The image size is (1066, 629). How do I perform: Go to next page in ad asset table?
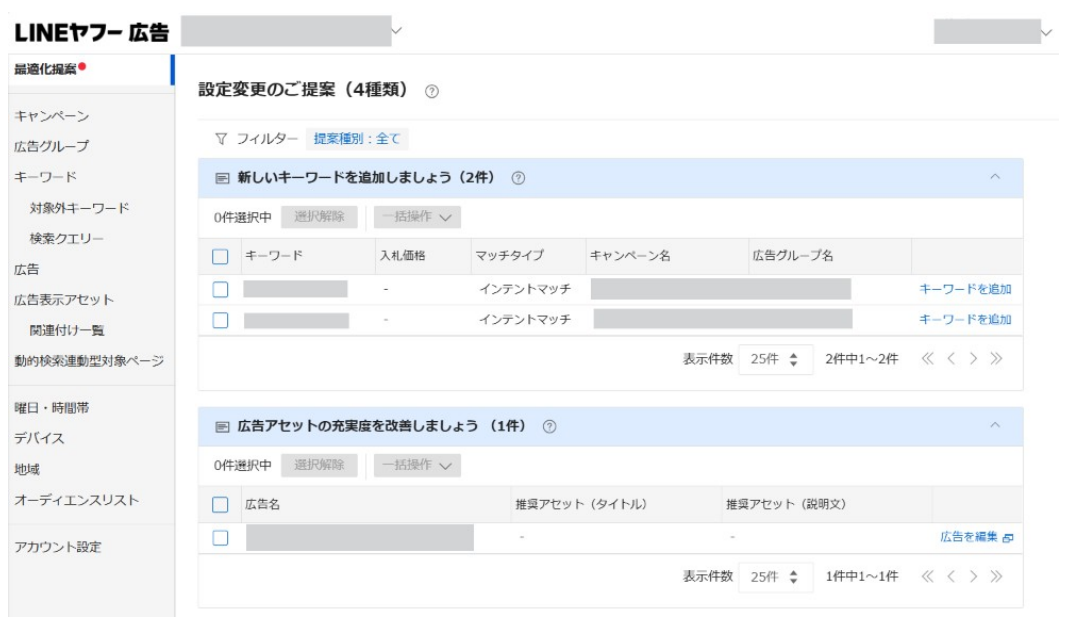pyautogui.click(x=973, y=577)
